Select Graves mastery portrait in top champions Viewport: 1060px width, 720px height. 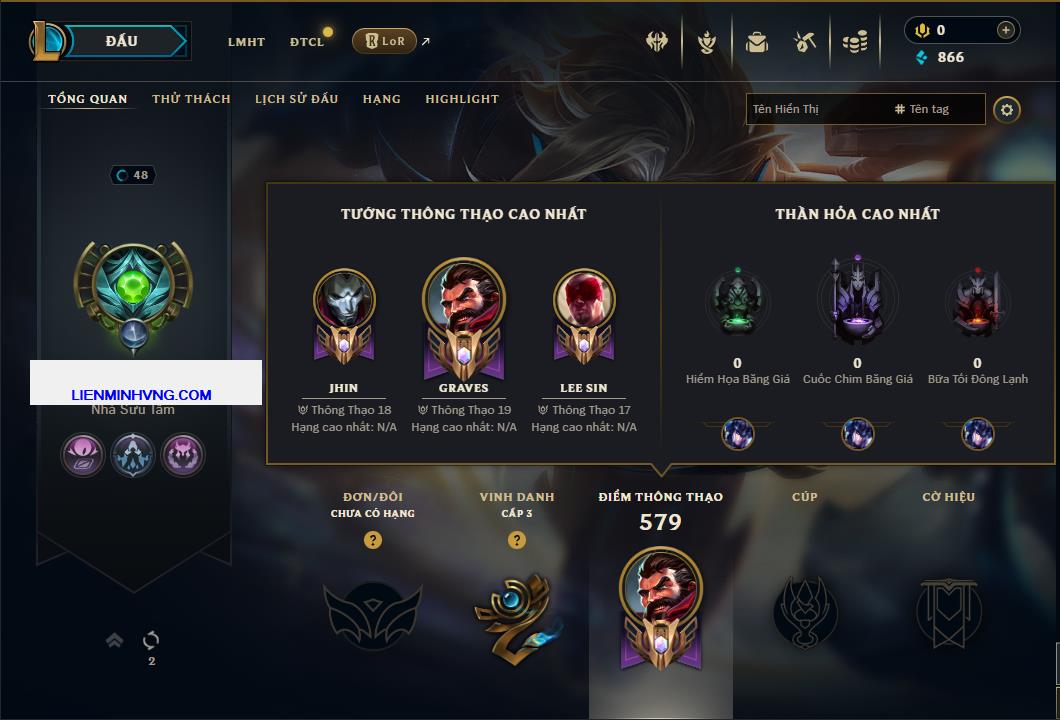[464, 319]
